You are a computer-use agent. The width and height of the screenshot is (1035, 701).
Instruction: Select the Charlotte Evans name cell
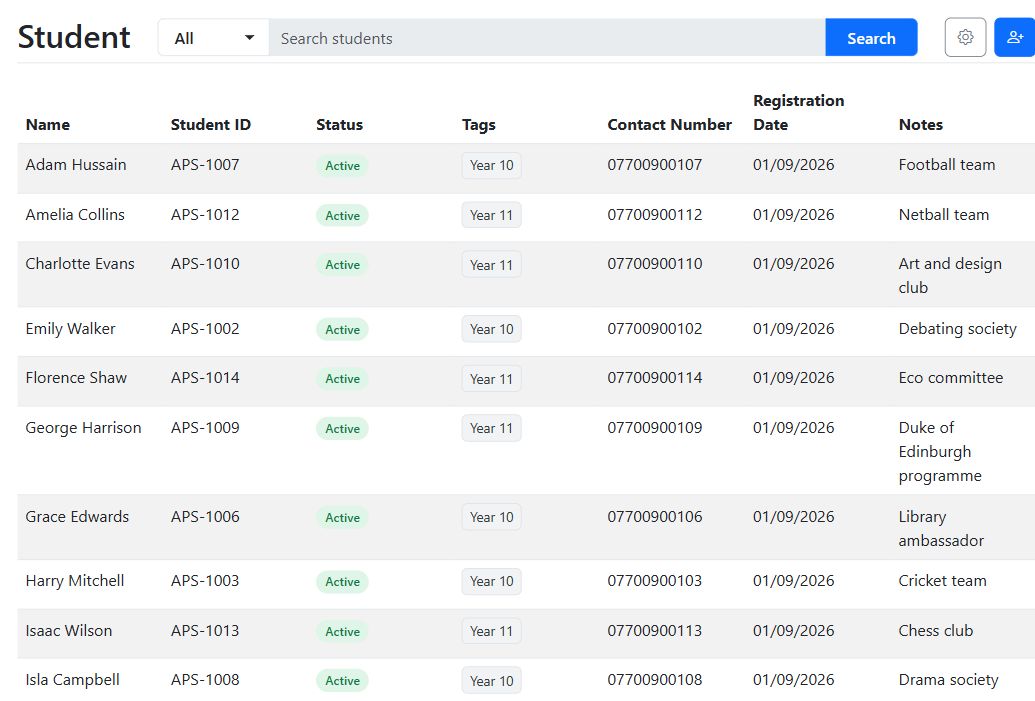click(x=80, y=264)
